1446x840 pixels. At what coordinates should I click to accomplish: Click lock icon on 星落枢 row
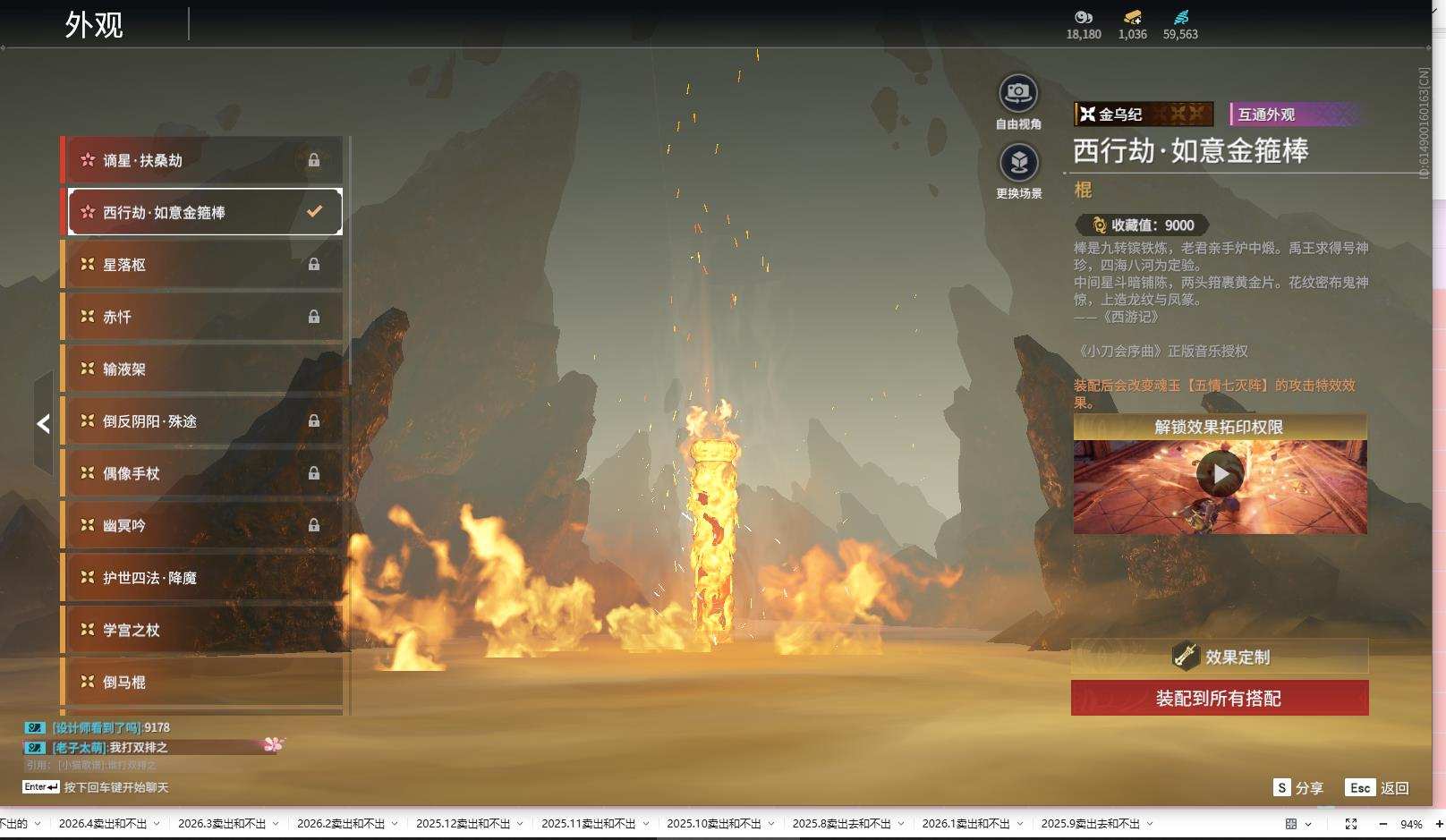pyautogui.click(x=314, y=264)
